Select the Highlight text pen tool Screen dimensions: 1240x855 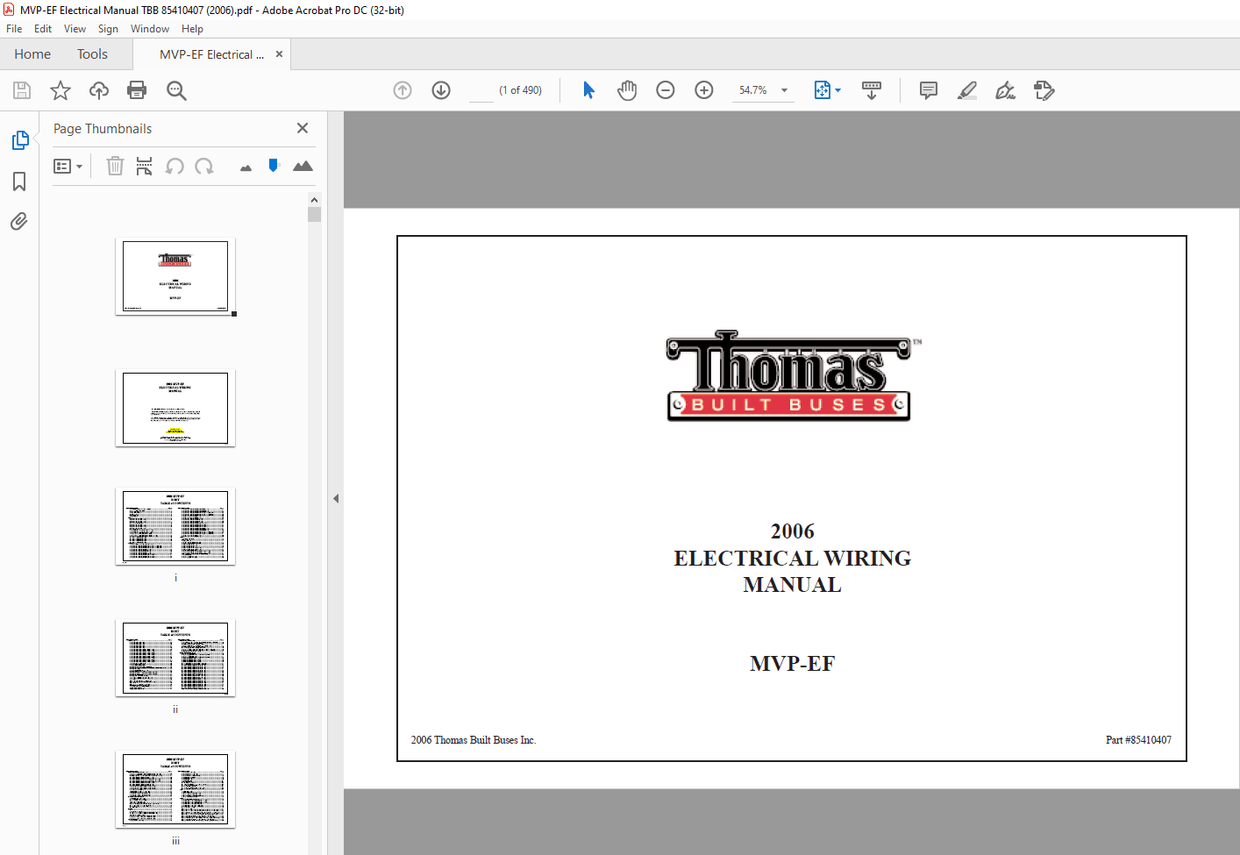pyautogui.click(x=966, y=91)
